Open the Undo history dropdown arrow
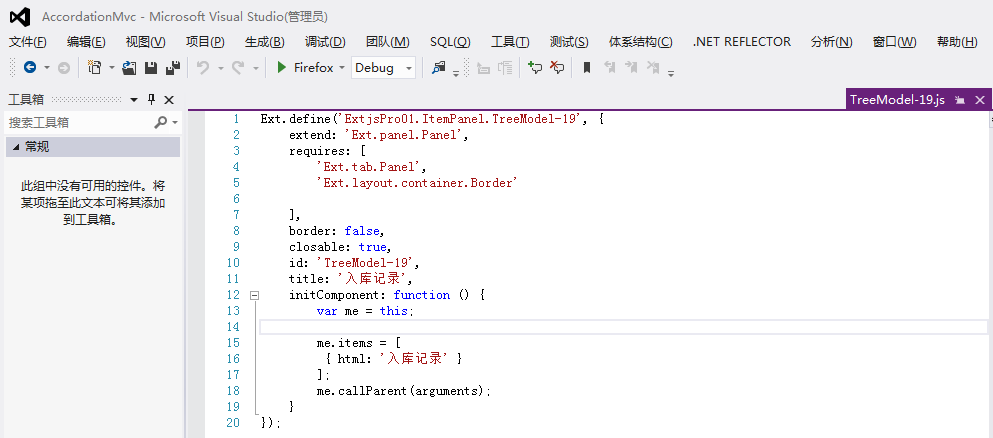993x438 pixels. click(220, 68)
